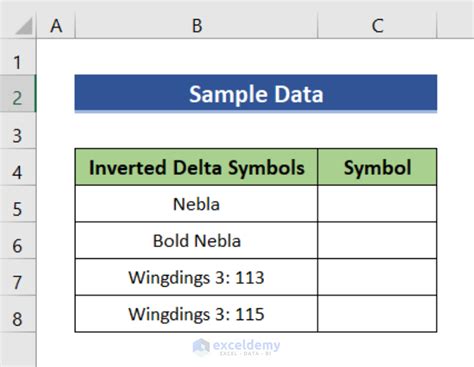
Task: Click the Bold Nebla cell
Action: [x=197, y=240]
